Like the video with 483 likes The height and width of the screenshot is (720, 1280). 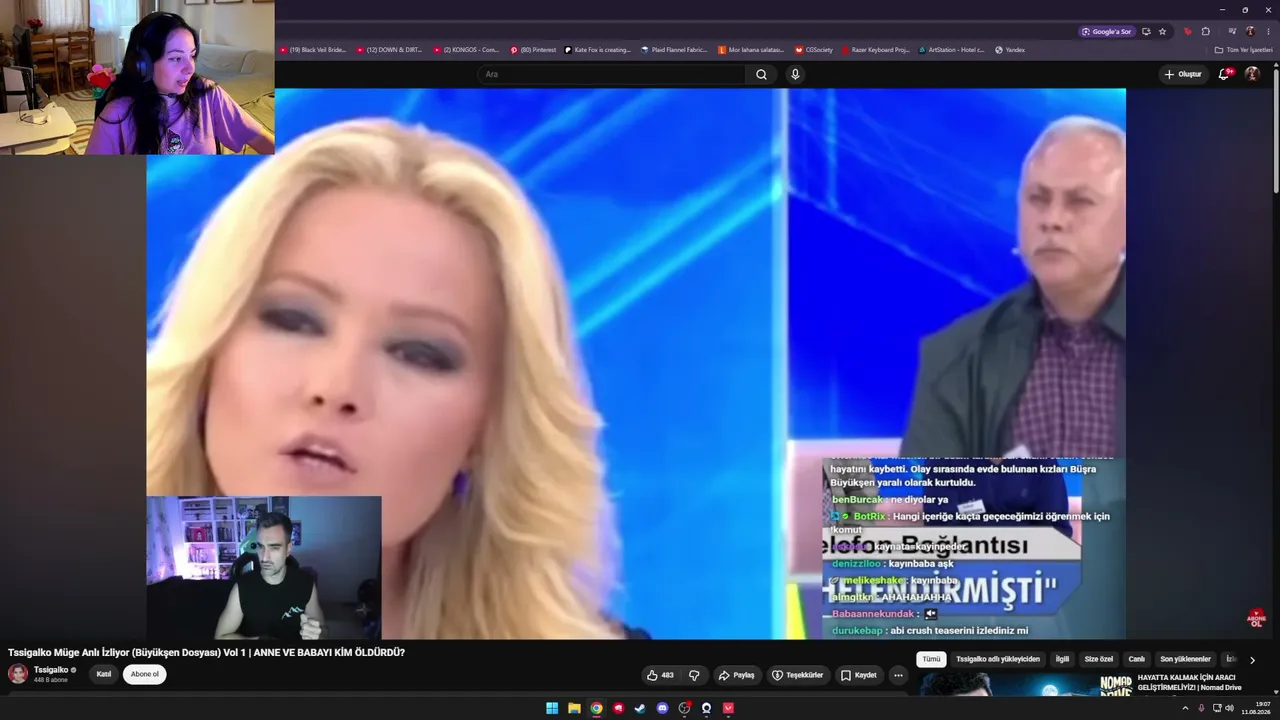click(660, 675)
